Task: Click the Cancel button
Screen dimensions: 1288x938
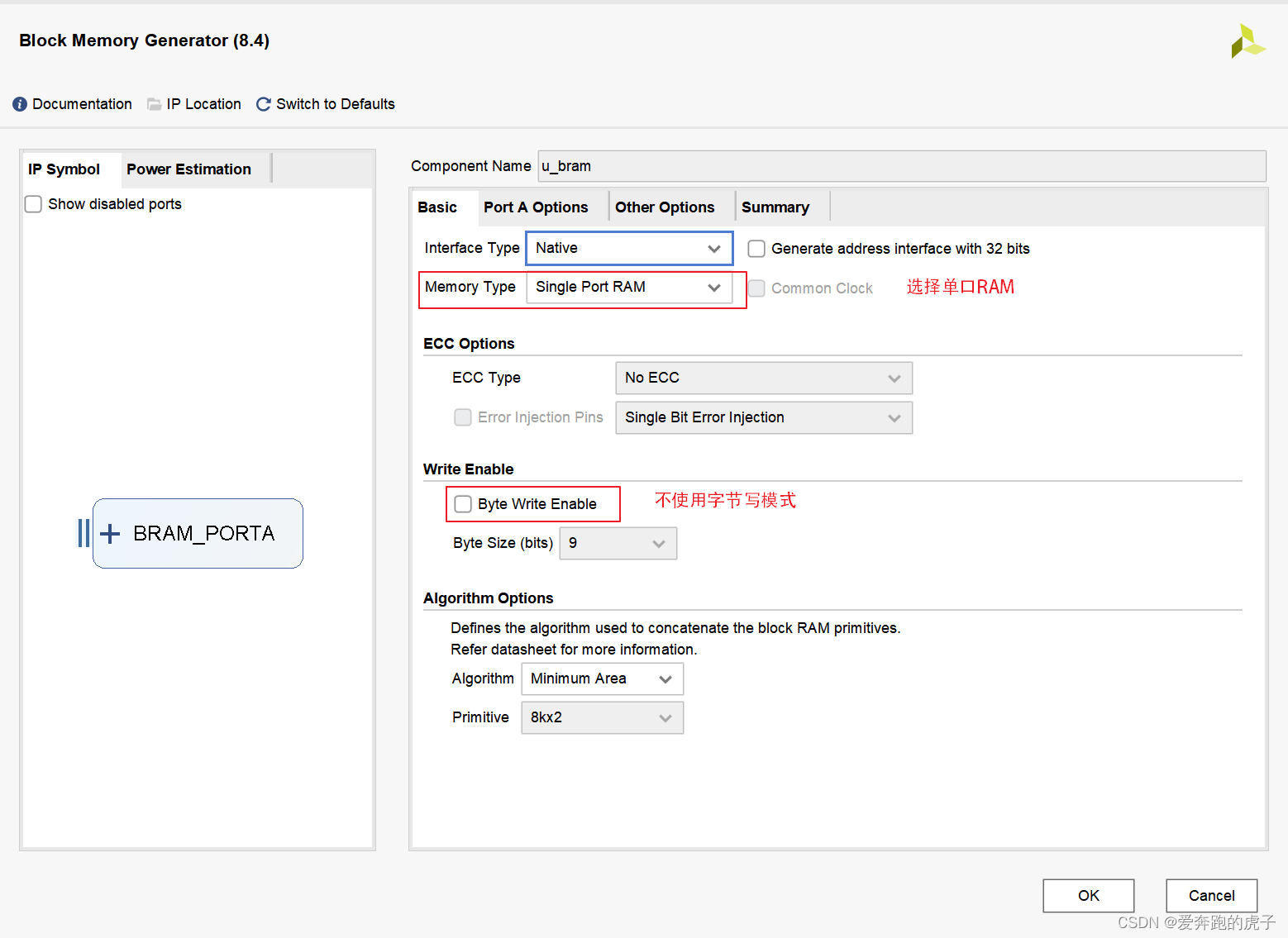Action: [x=1211, y=895]
